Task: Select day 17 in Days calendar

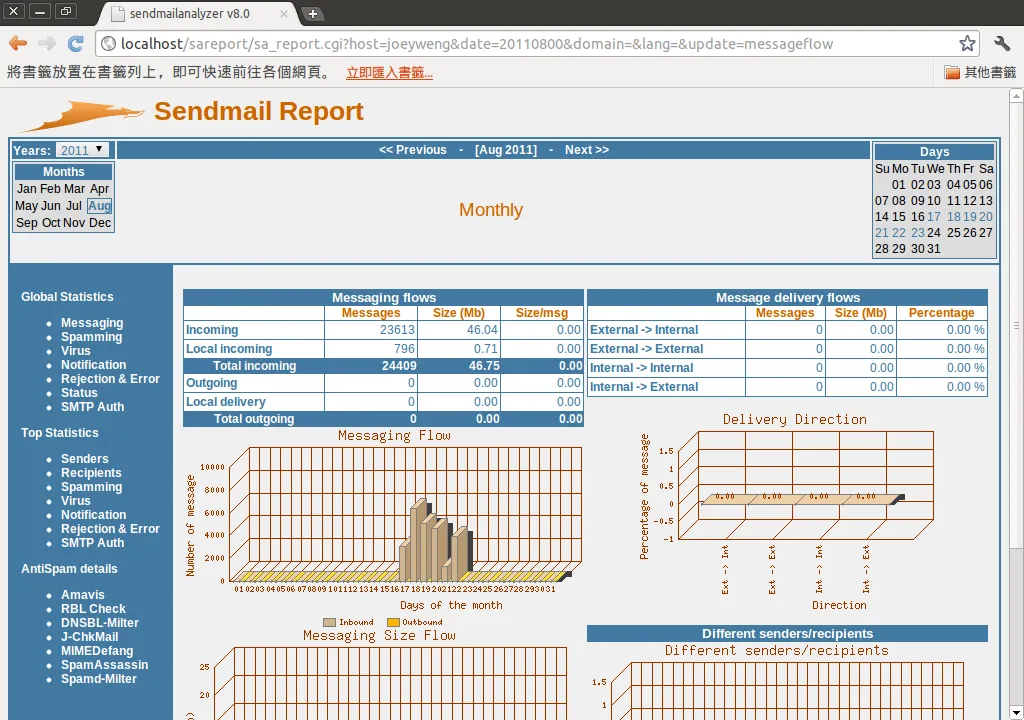Action: pos(934,216)
